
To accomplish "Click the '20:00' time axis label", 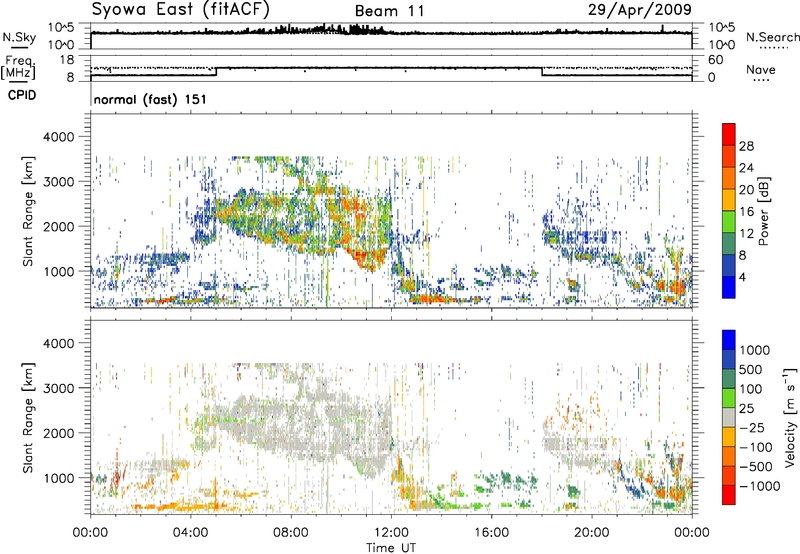I will [x=591, y=533].
